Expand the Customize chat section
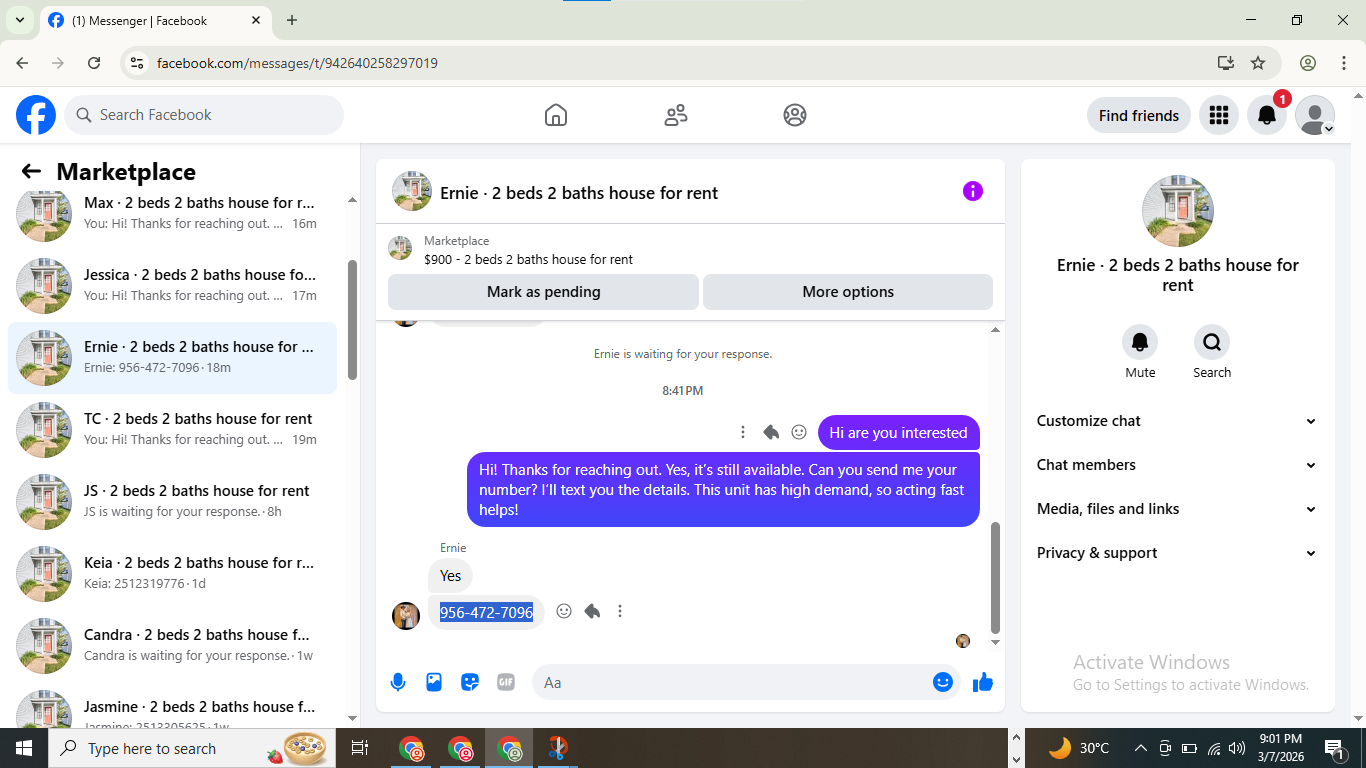 (x=1177, y=421)
